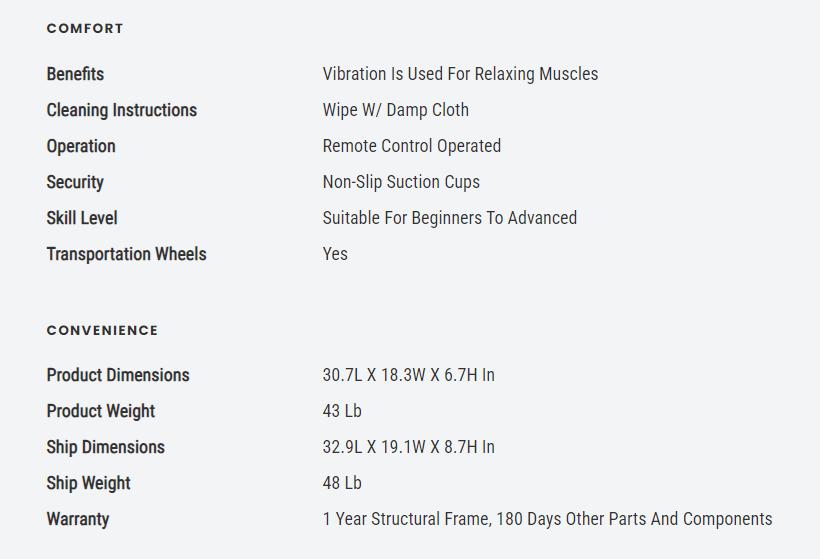Image resolution: width=820 pixels, height=559 pixels.
Task: Click the Transportation Wheels label
Action: pyautogui.click(x=126, y=254)
